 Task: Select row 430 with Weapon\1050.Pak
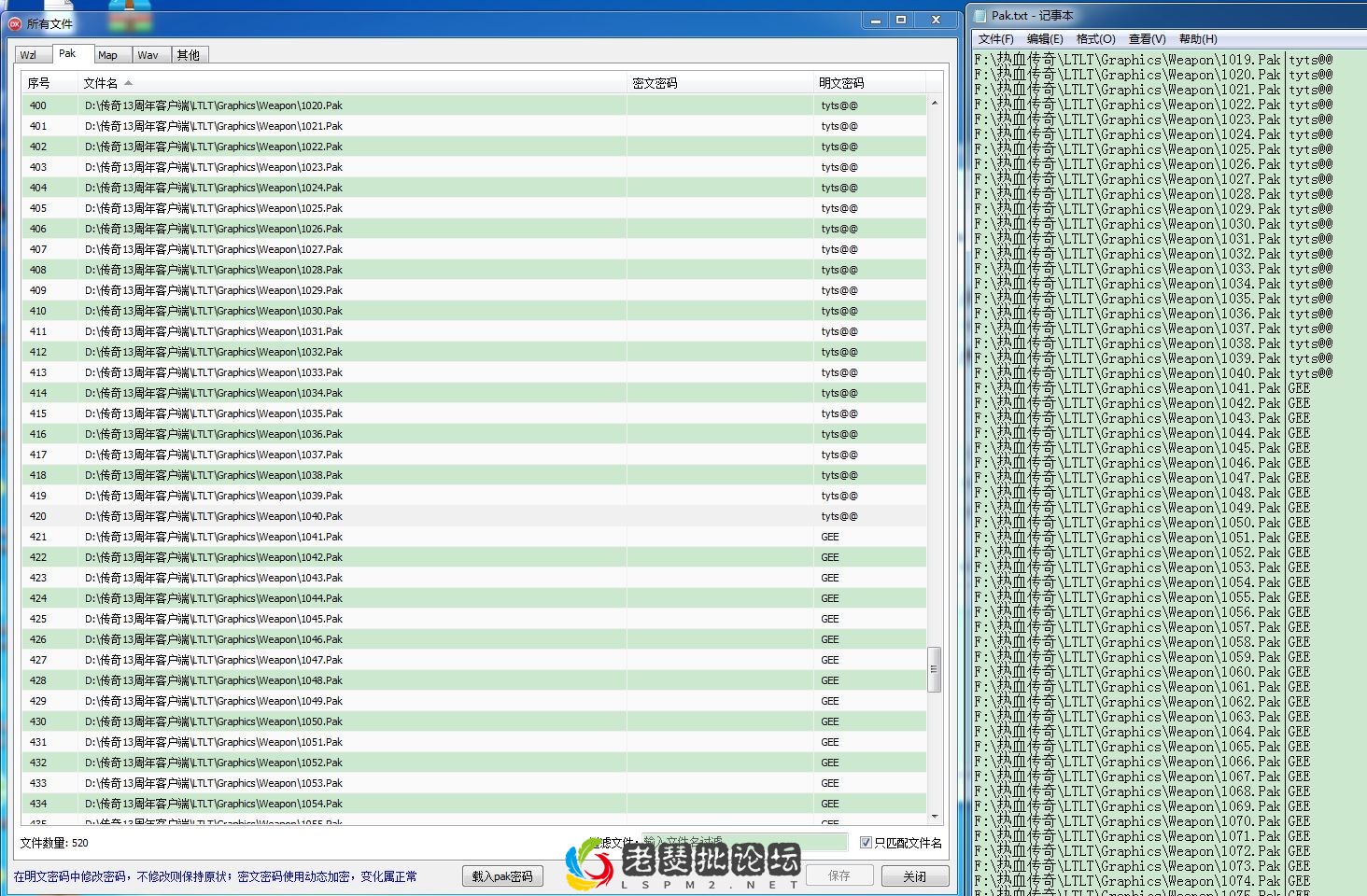[x=474, y=721]
